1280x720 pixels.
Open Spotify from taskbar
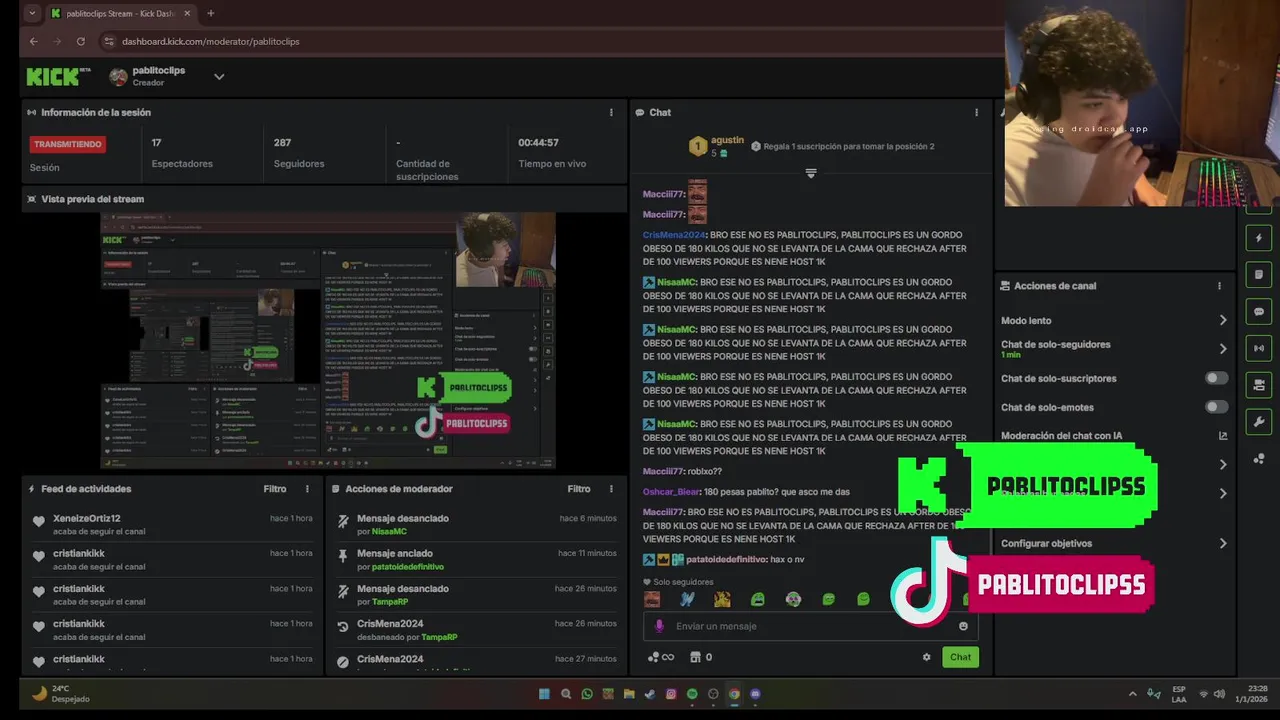(x=692, y=694)
